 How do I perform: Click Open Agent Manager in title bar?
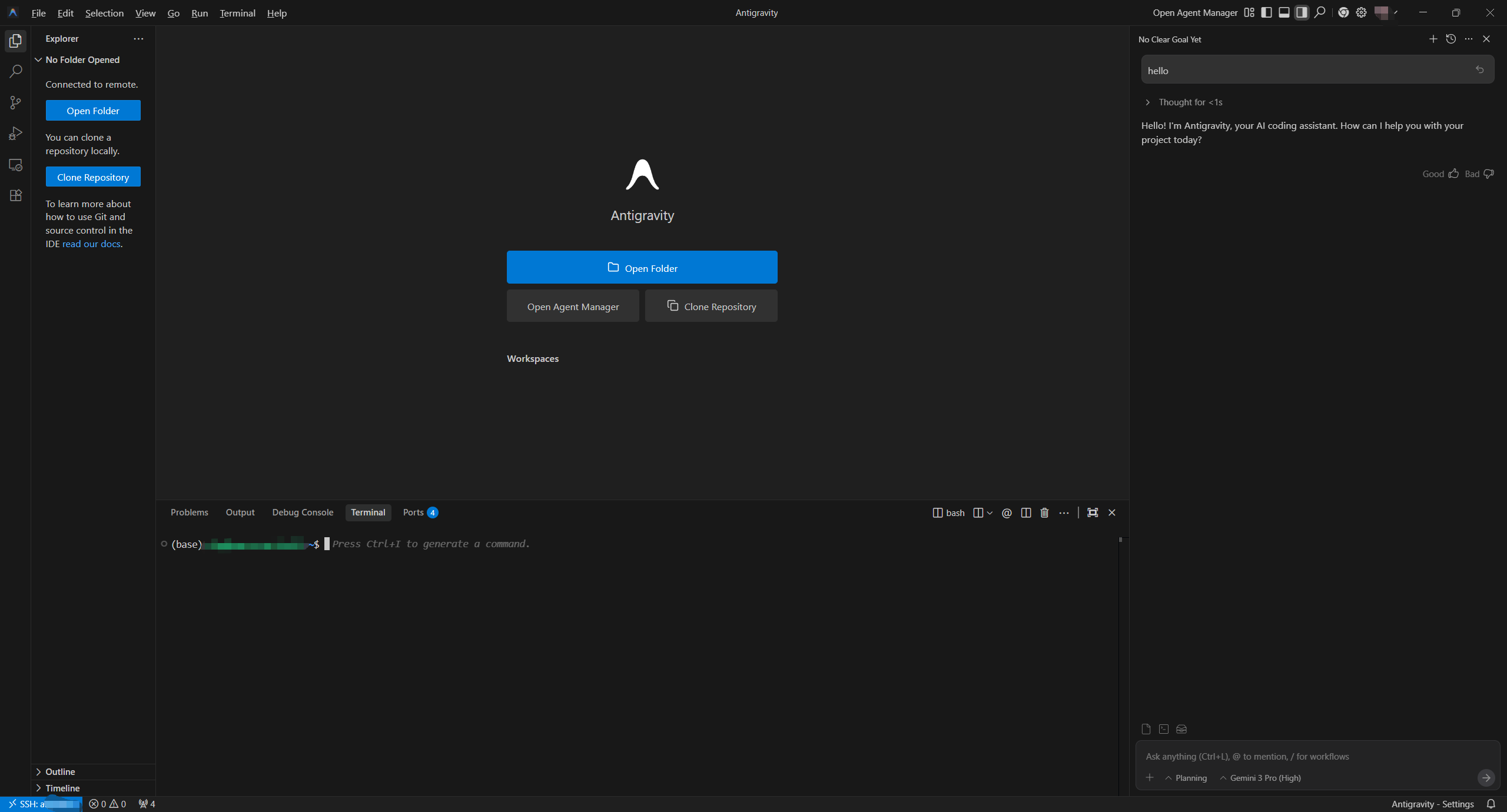pyautogui.click(x=1195, y=13)
